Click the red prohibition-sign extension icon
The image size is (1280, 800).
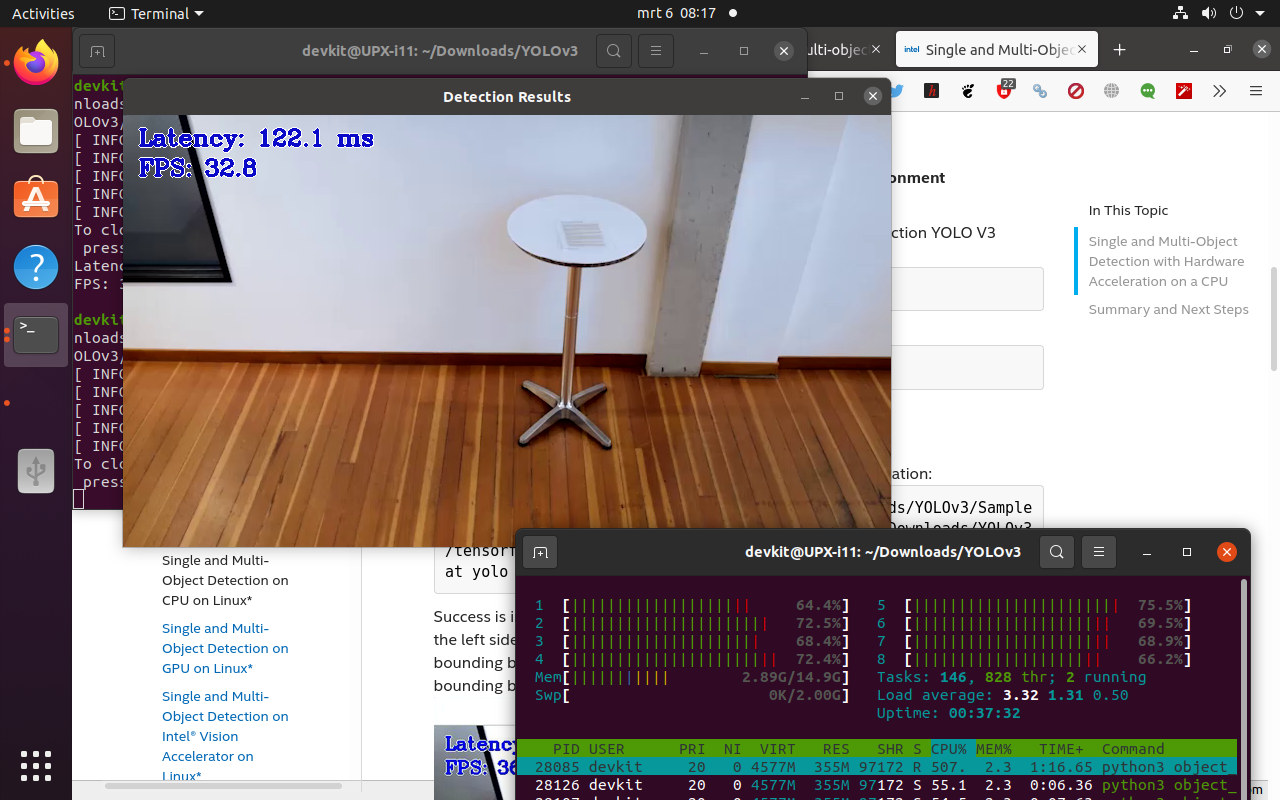click(x=1076, y=91)
